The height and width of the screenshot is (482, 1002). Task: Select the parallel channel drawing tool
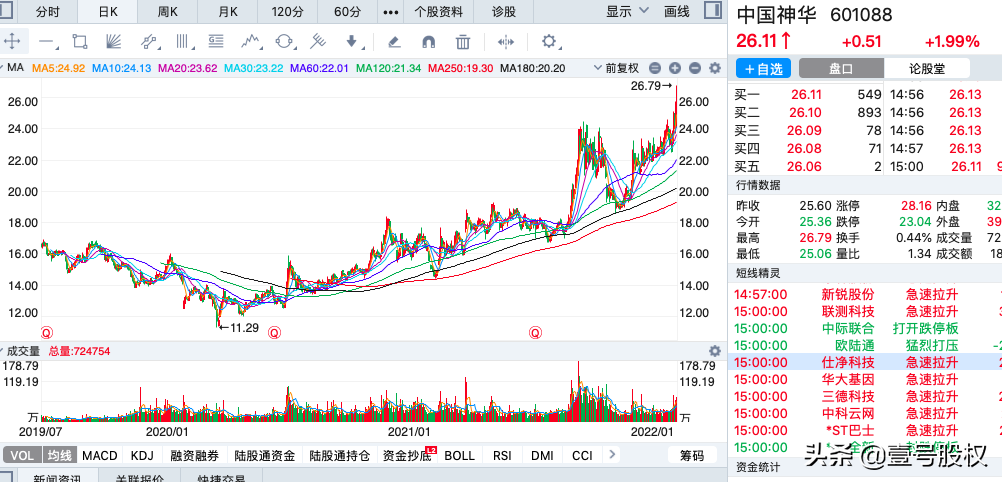[x=148, y=42]
